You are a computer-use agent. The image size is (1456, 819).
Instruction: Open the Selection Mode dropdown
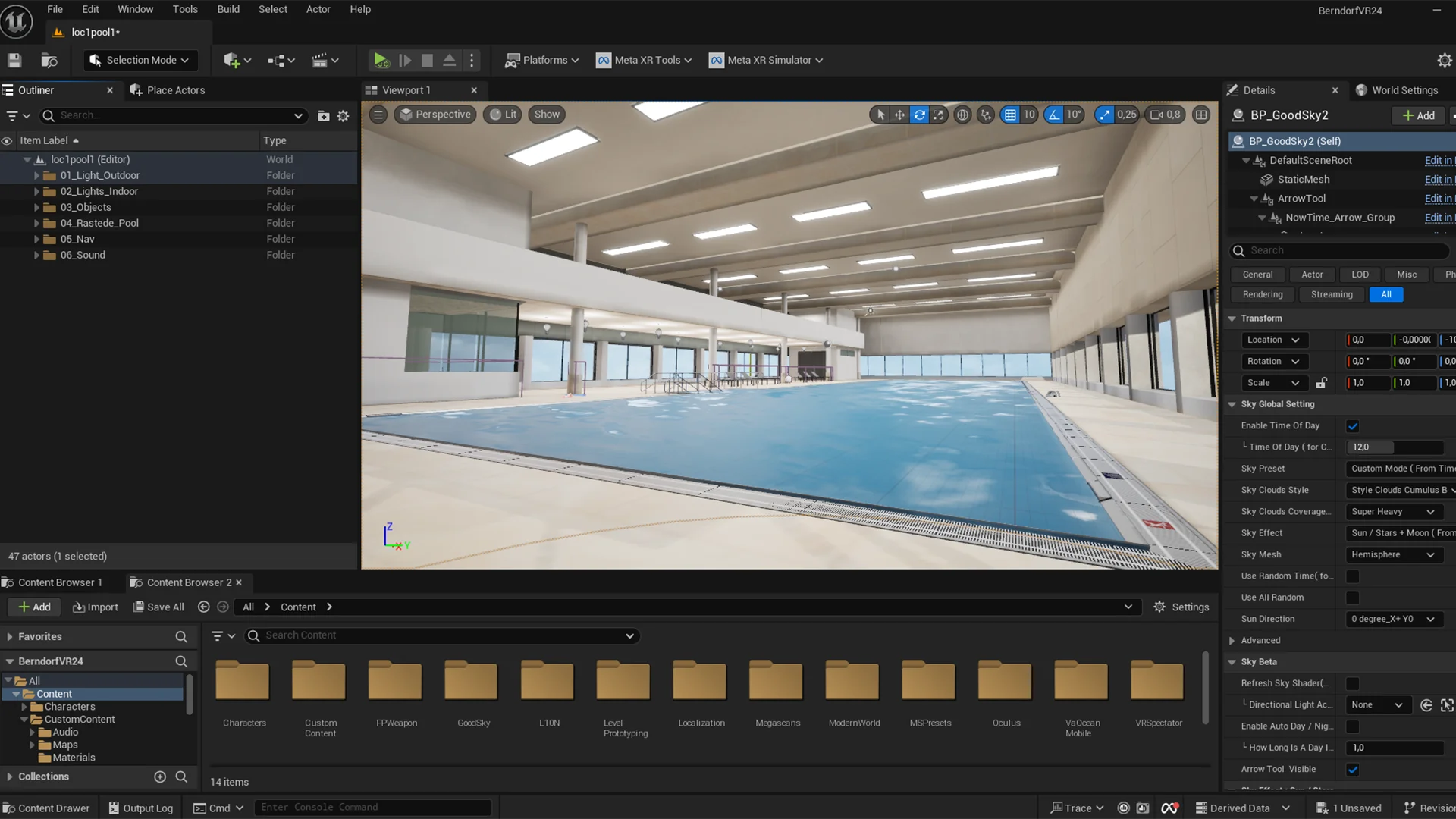140,60
